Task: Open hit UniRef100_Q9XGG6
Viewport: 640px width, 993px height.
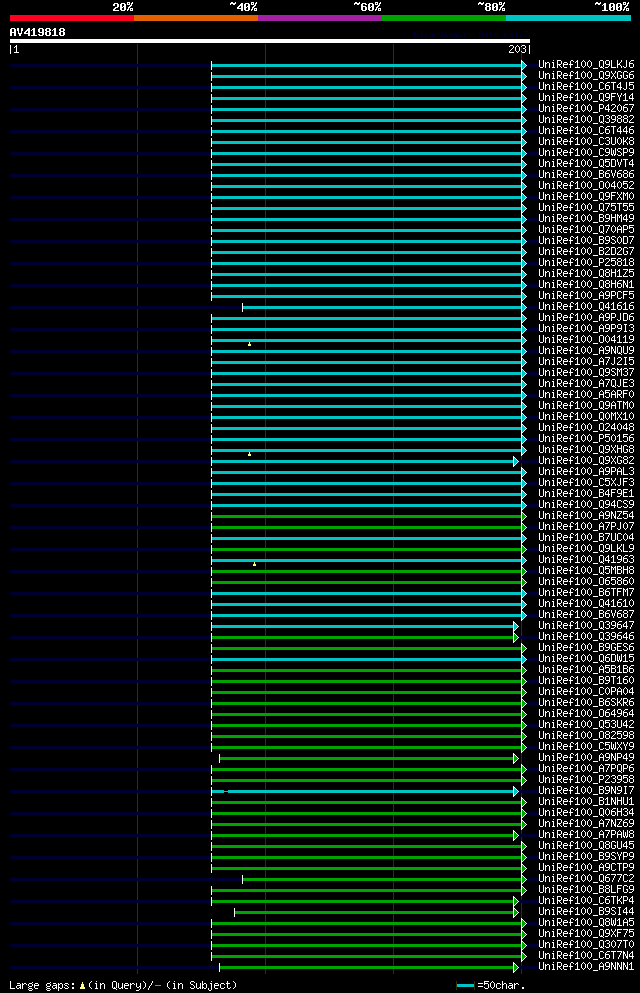Action: point(586,75)
